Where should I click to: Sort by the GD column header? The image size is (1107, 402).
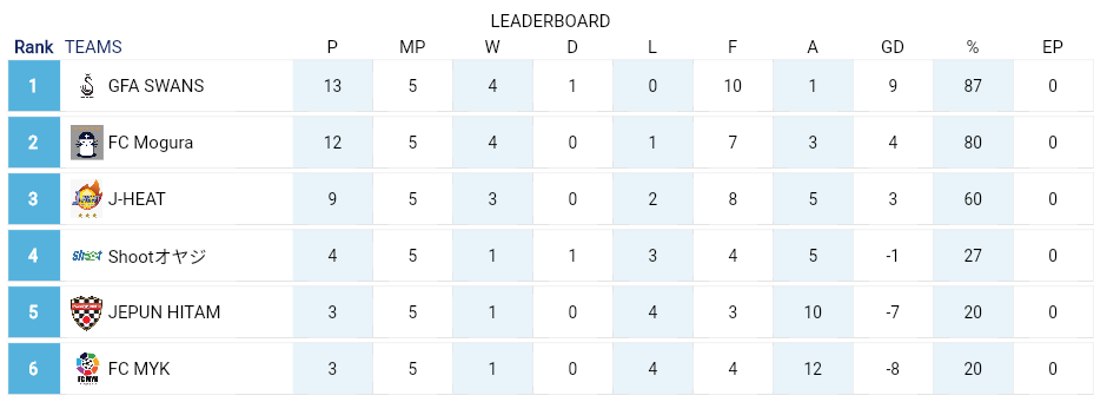coord(892,47)
